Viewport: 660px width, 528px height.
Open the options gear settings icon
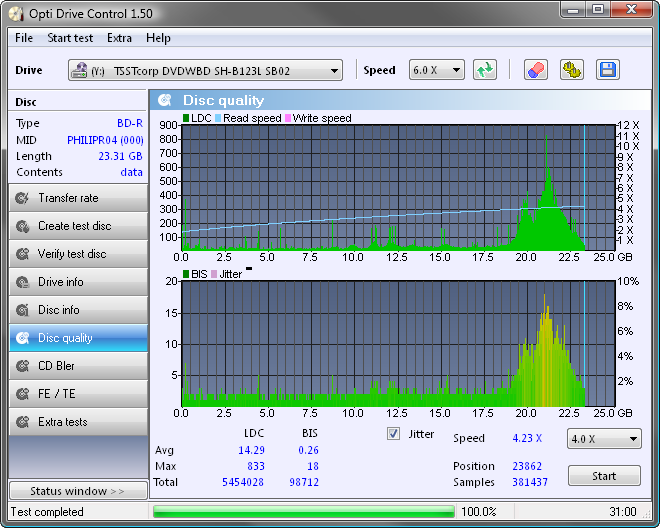click(572, 70)
